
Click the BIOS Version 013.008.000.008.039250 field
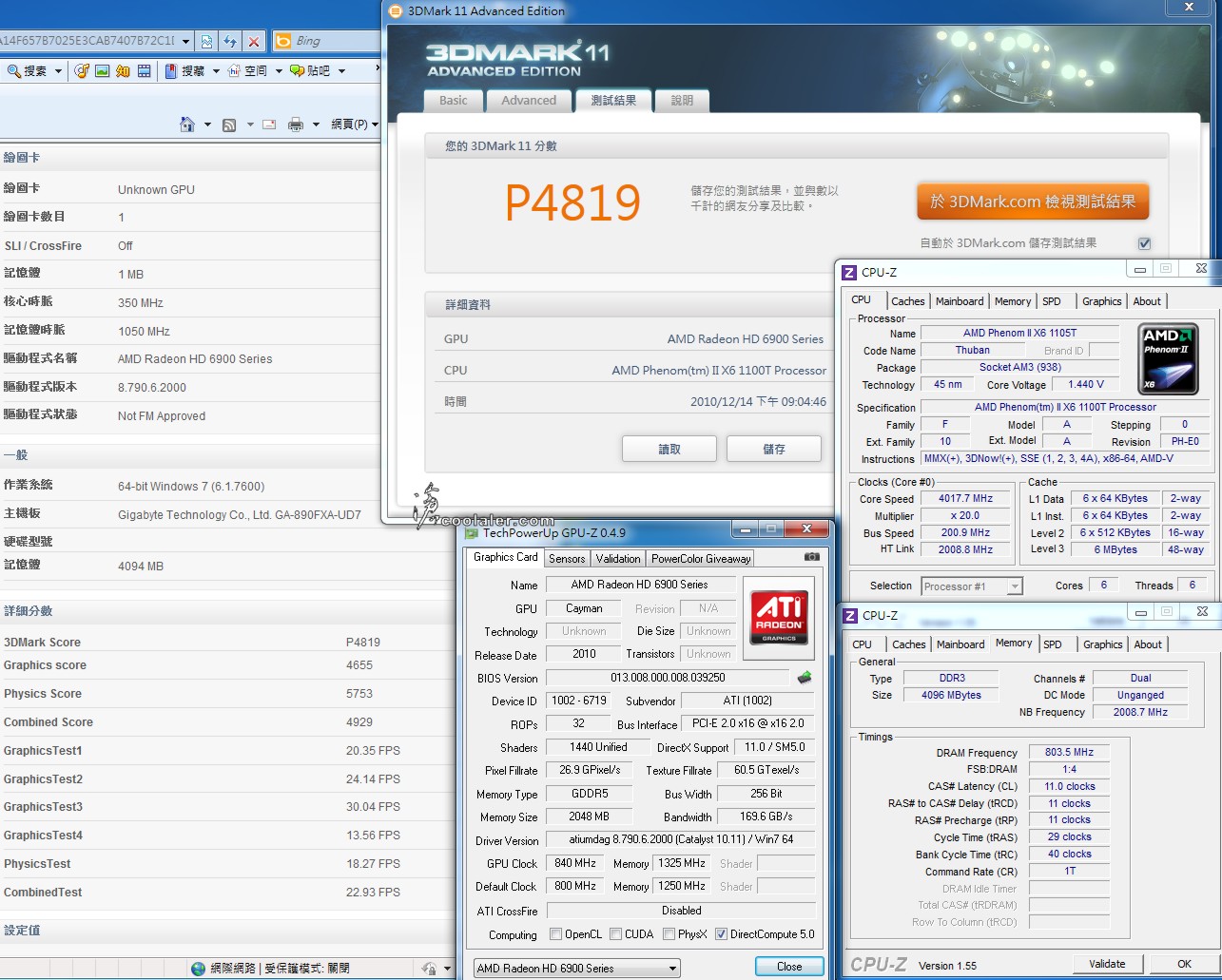coord(668,678)
